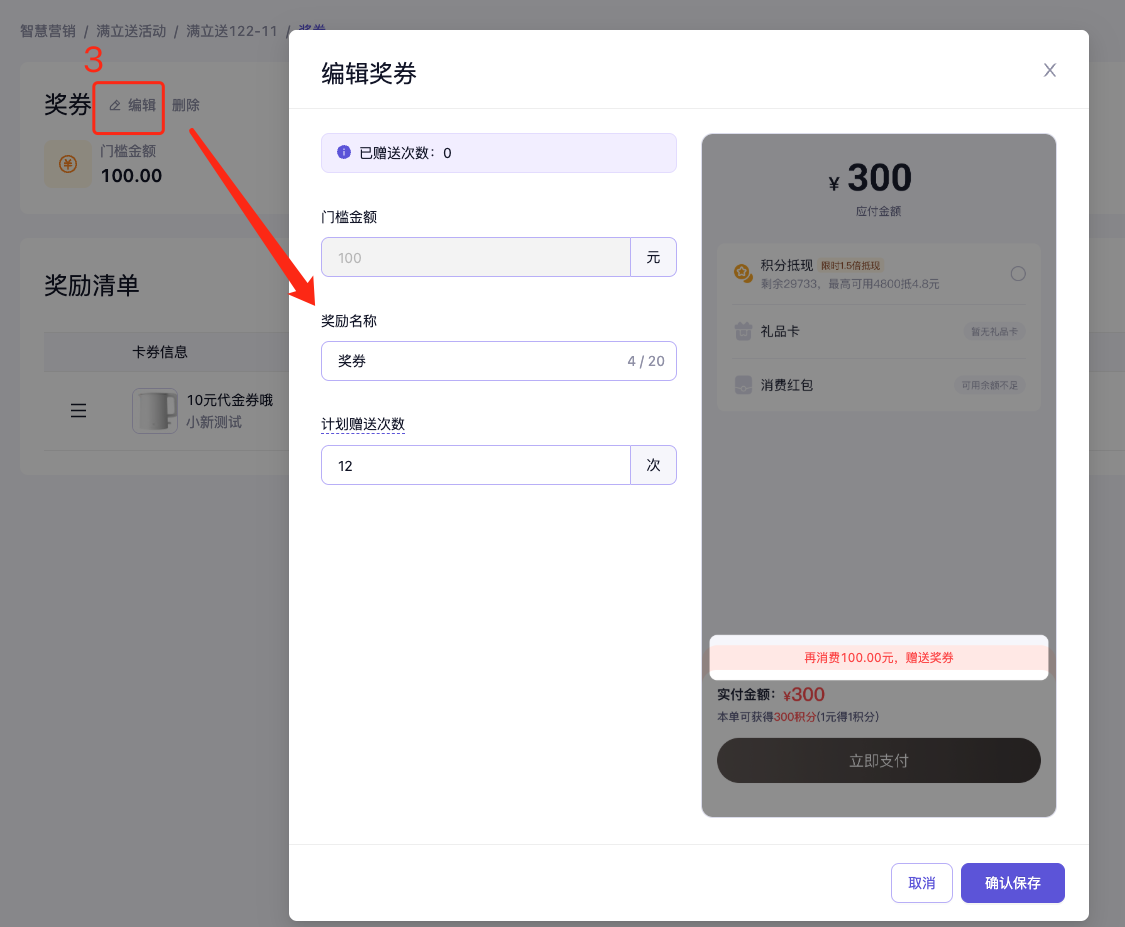Click the info icon beside 已赠送次数
Screen dimensions: 1125x927
(344, 153)
